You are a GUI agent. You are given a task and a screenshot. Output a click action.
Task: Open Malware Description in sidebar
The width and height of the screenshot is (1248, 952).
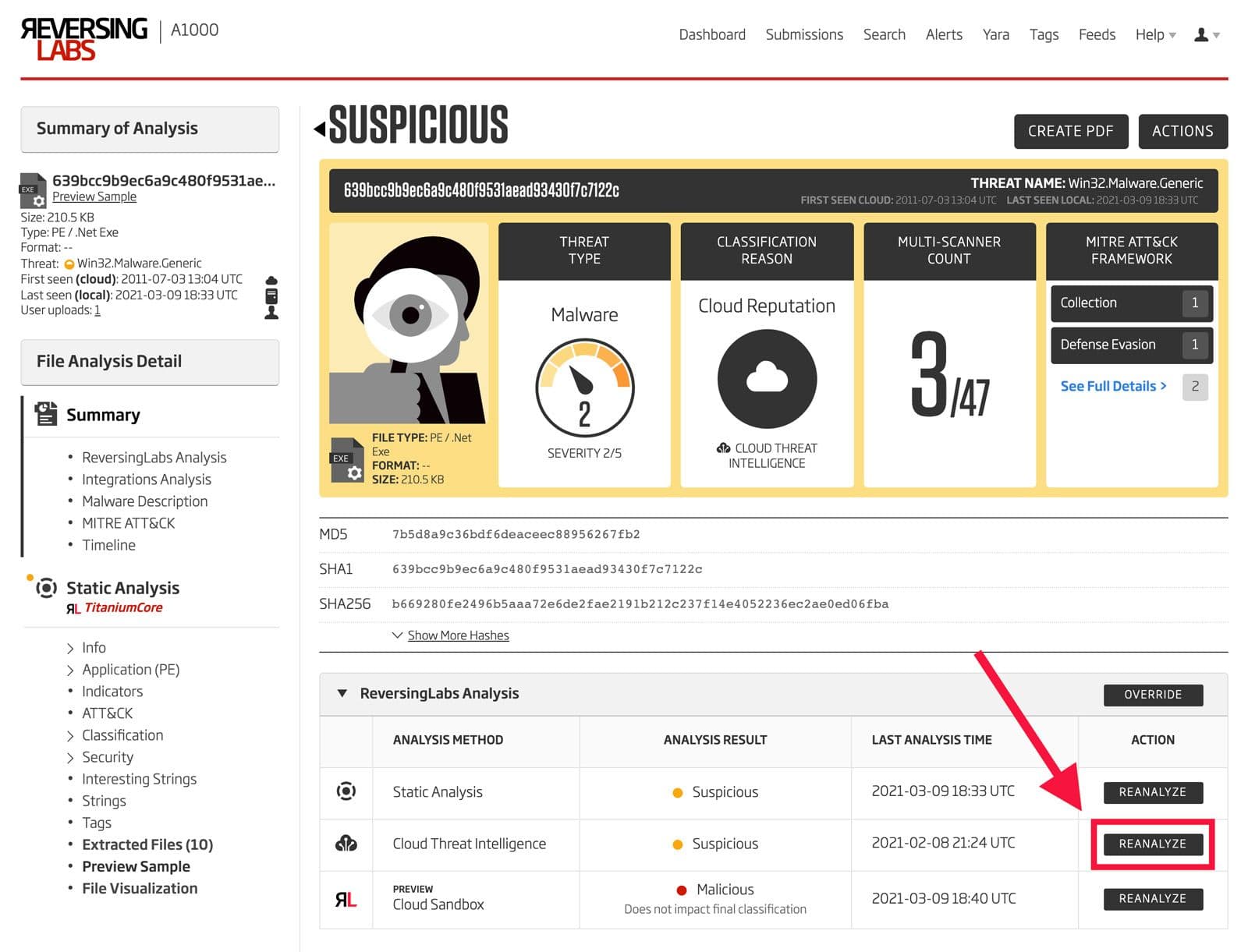click(145, 501)
